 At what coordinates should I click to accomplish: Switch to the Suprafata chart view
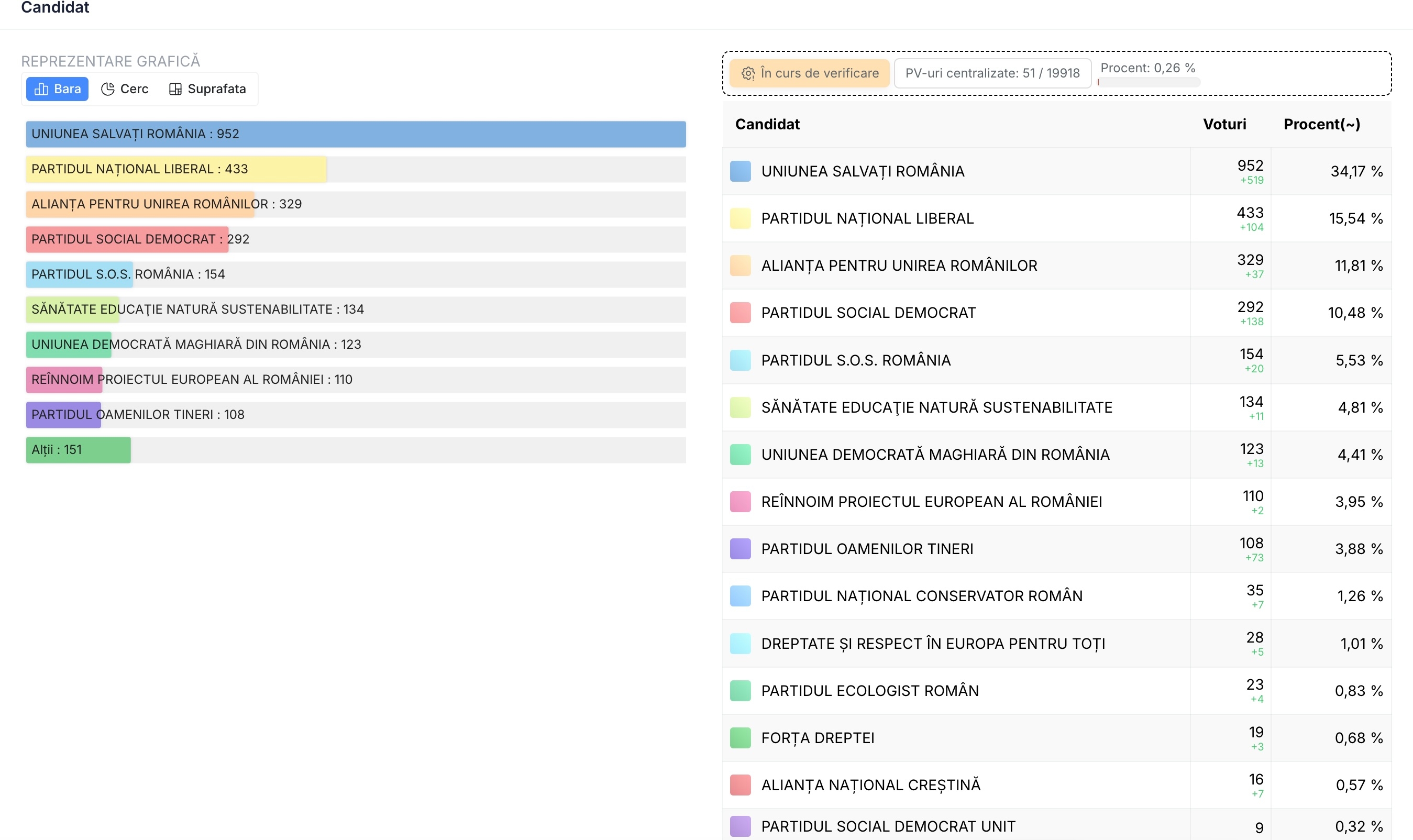pyautogui.click(x=207, y=89)
